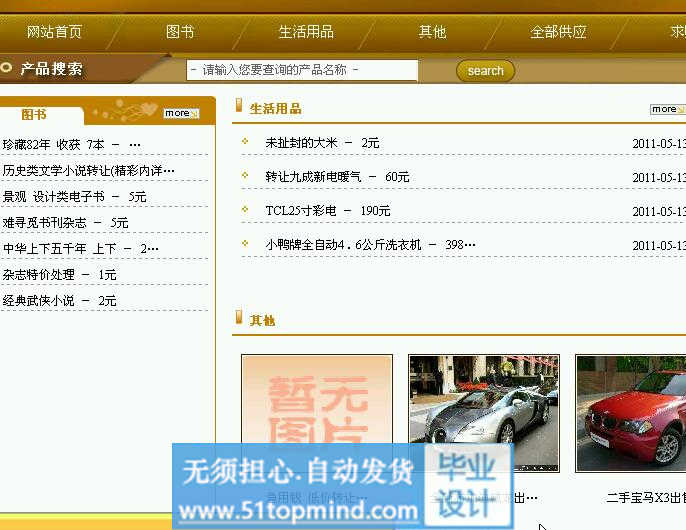Image resolution: width=686 pixels, height=530 pixels.
Task: Open the 二手宝马X3 caption link
Action: click(646, 498)
